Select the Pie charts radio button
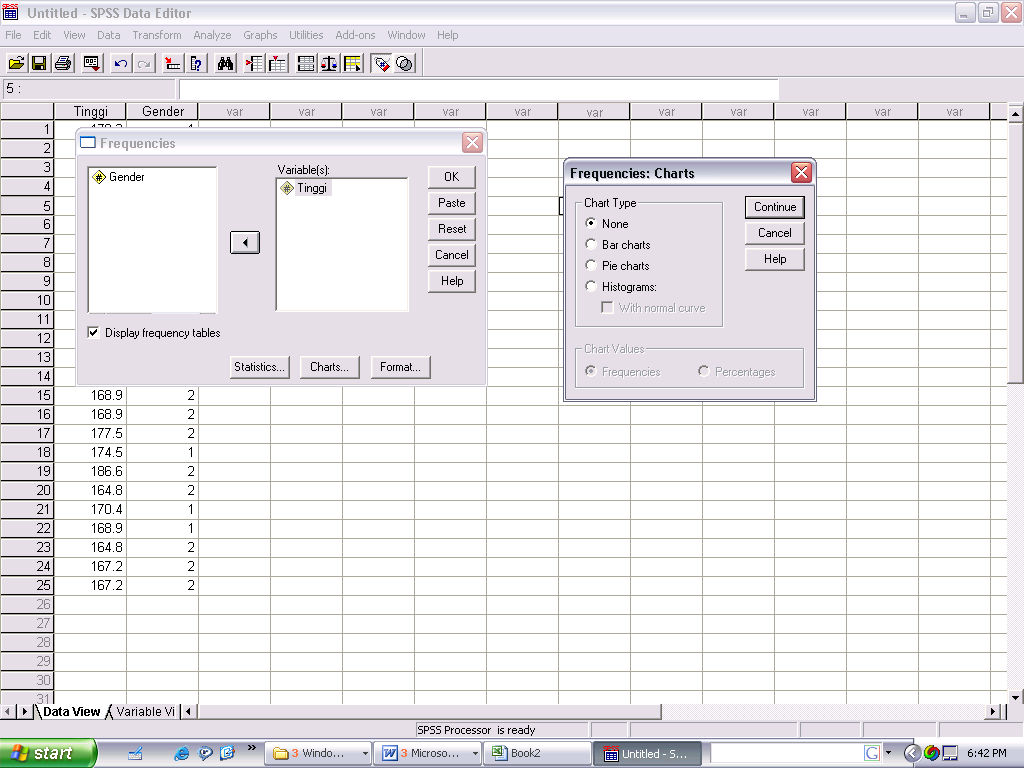The image size is (1024, 768). pyautogui.click(x=591, y=265)
